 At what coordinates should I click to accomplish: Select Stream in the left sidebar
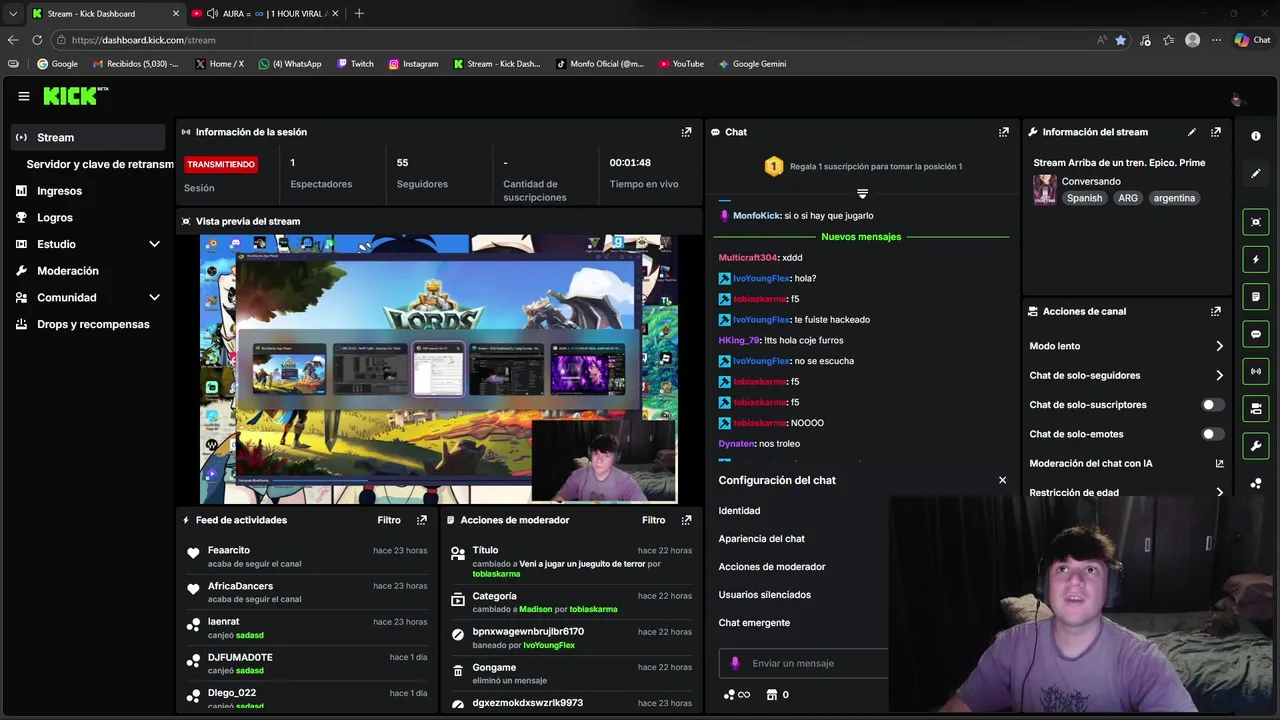(x=88, y=137)
